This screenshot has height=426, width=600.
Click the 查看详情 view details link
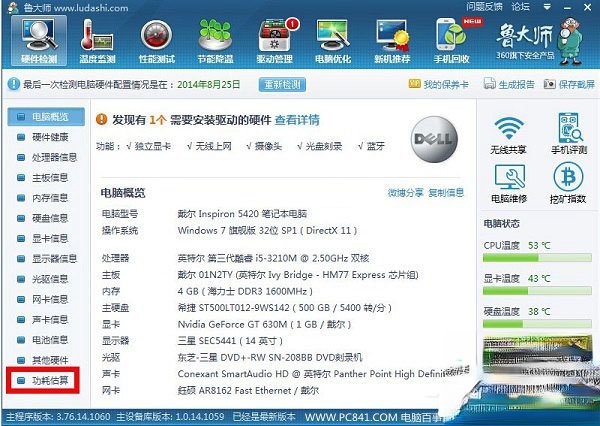tap(297, 120)
